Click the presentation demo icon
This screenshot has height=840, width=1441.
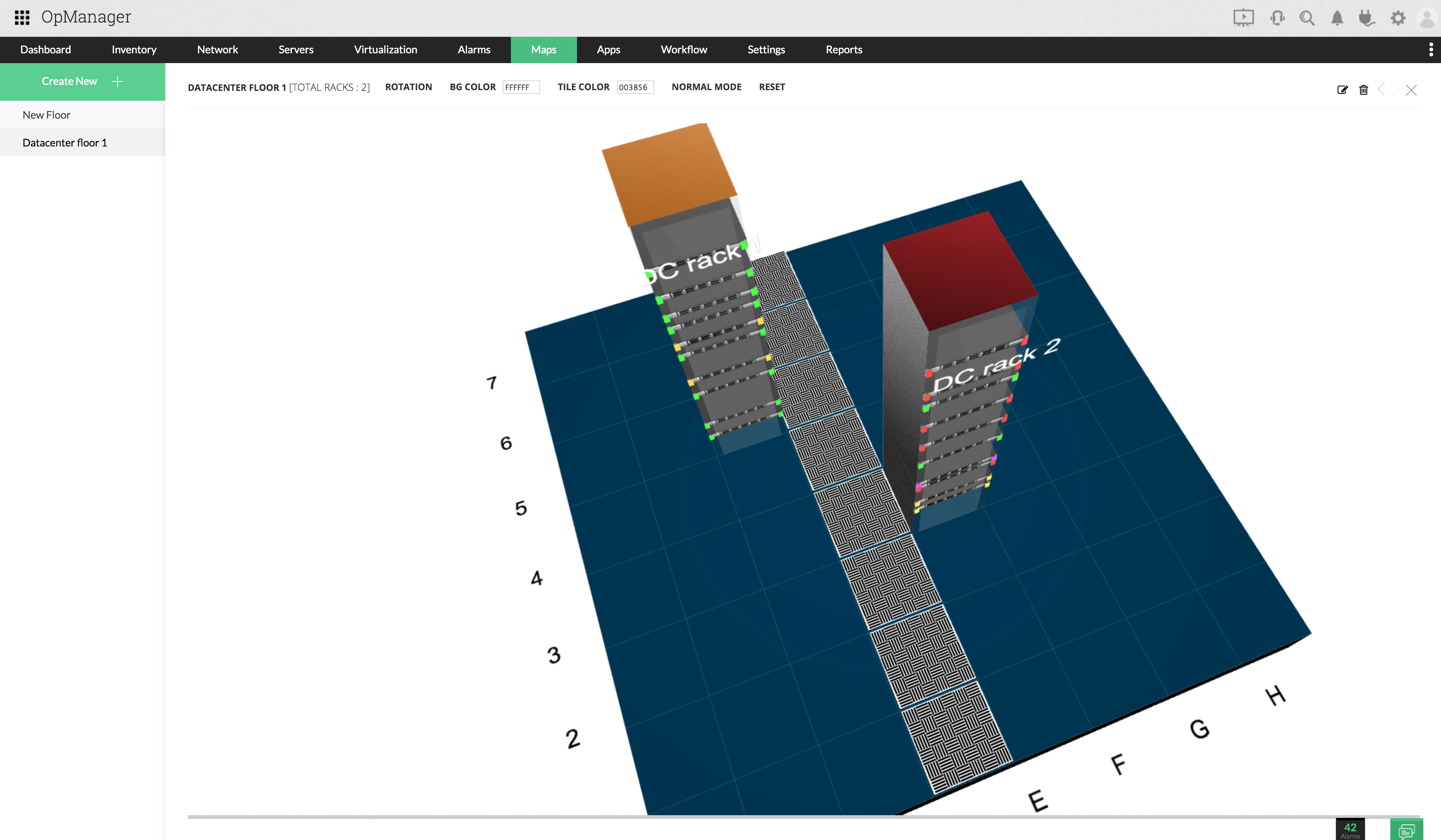tap(1243, 18)
